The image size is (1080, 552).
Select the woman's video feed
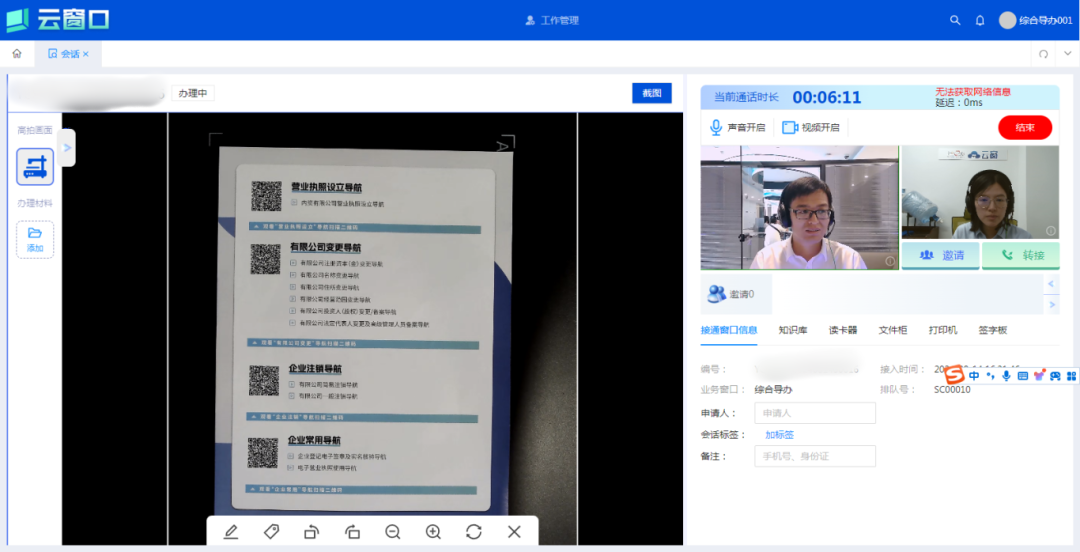pos(981,192)
